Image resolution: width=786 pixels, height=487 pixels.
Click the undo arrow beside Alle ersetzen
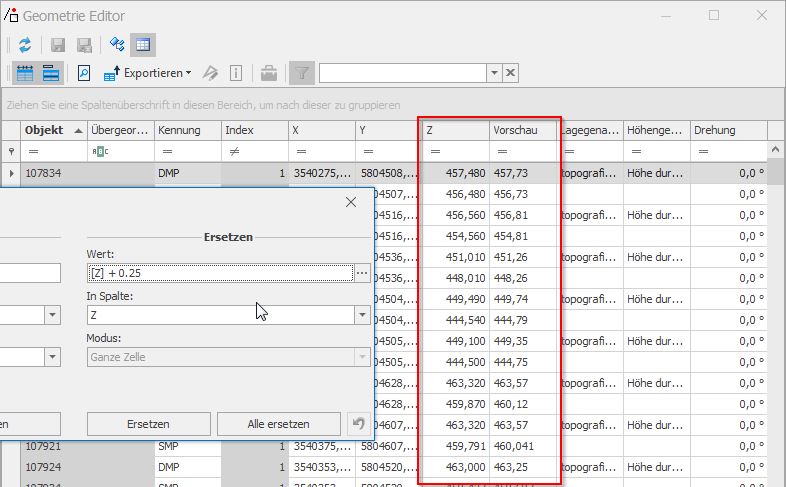[x=358, y=424]
